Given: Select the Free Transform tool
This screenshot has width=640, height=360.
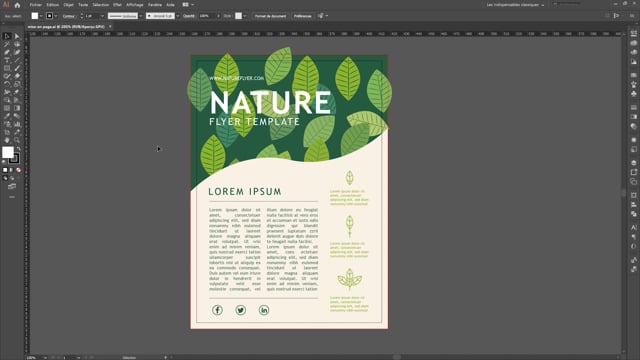Looking at the screenshot, I should 17,92.
